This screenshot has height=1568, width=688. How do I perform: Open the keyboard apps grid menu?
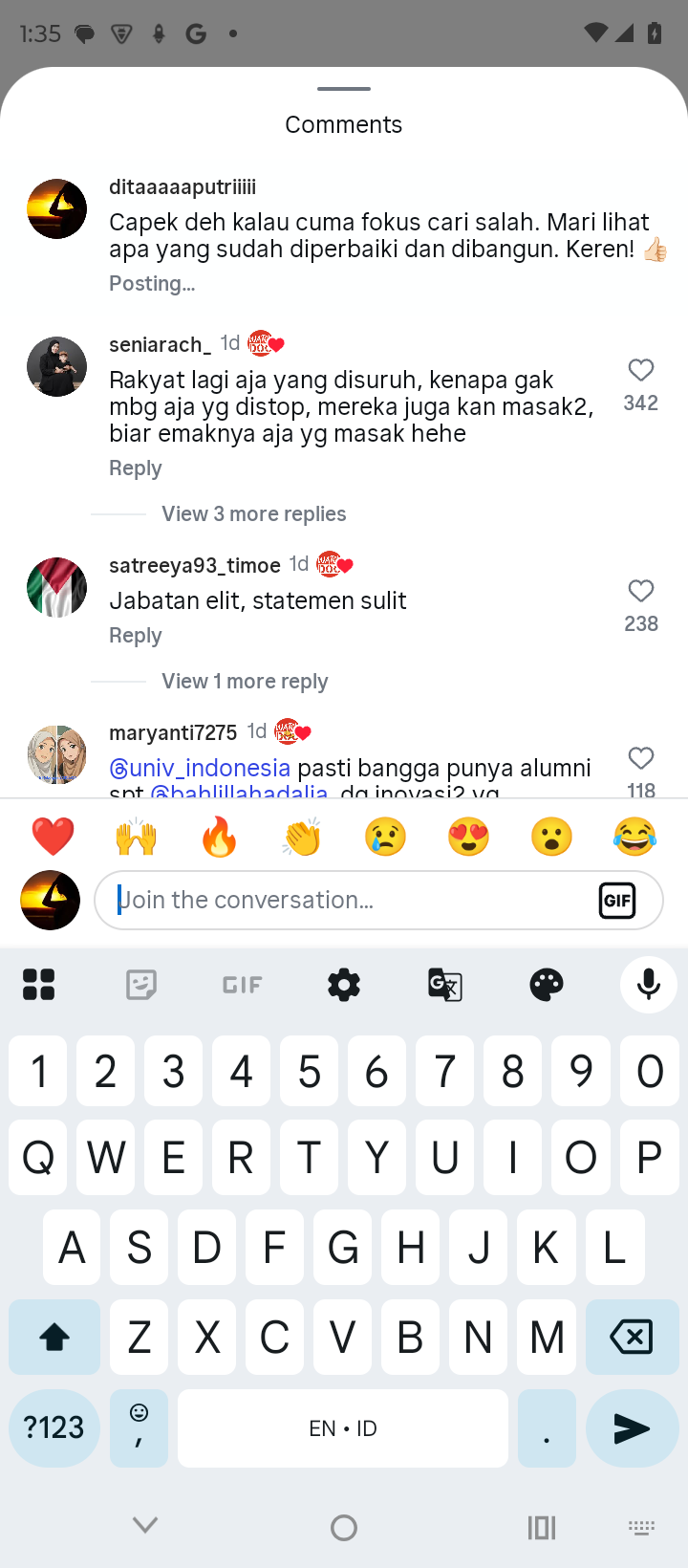click(x=39, y=985)
